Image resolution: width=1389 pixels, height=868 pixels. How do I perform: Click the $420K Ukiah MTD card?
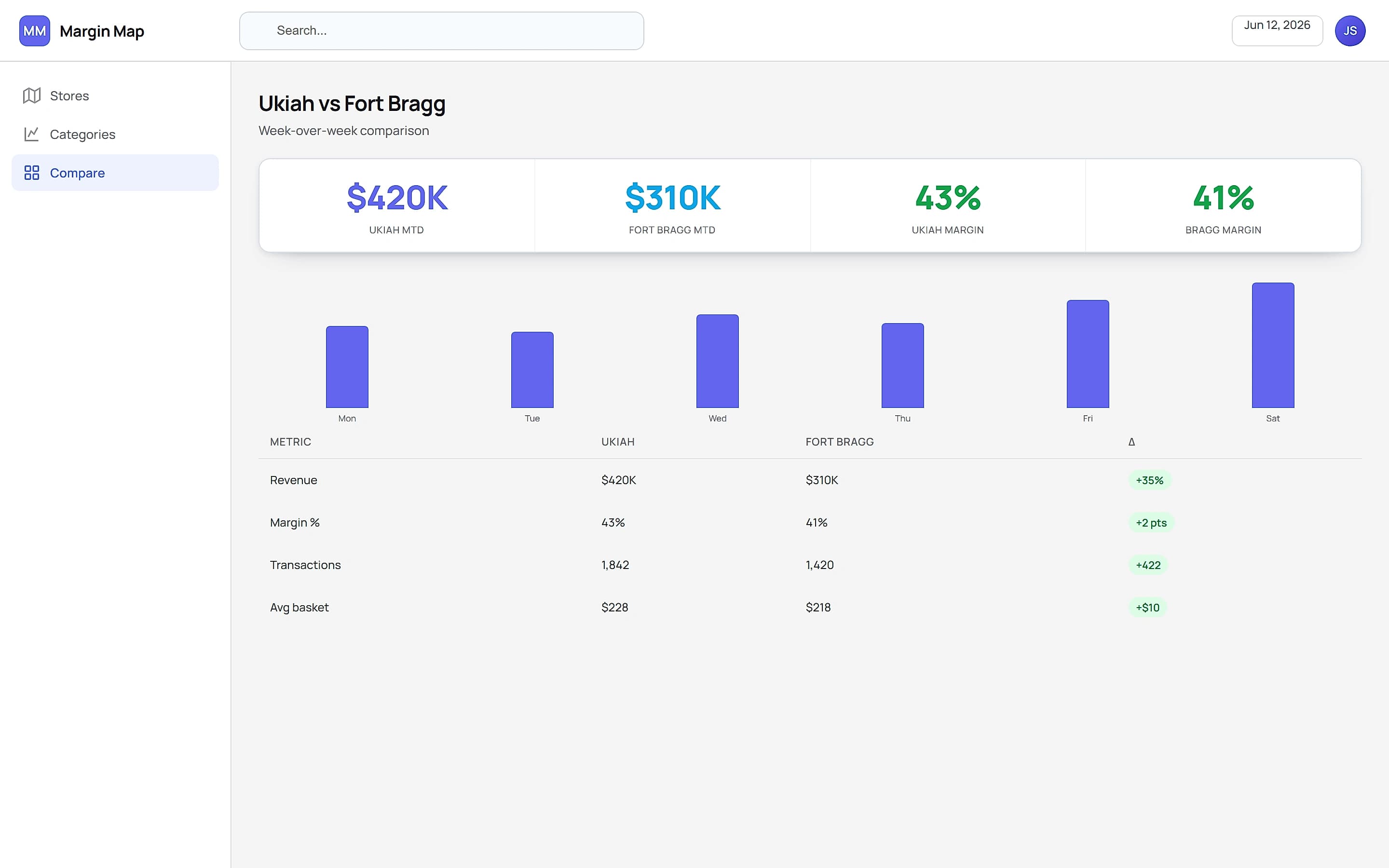pyautogui.click(x=396, y=205)
